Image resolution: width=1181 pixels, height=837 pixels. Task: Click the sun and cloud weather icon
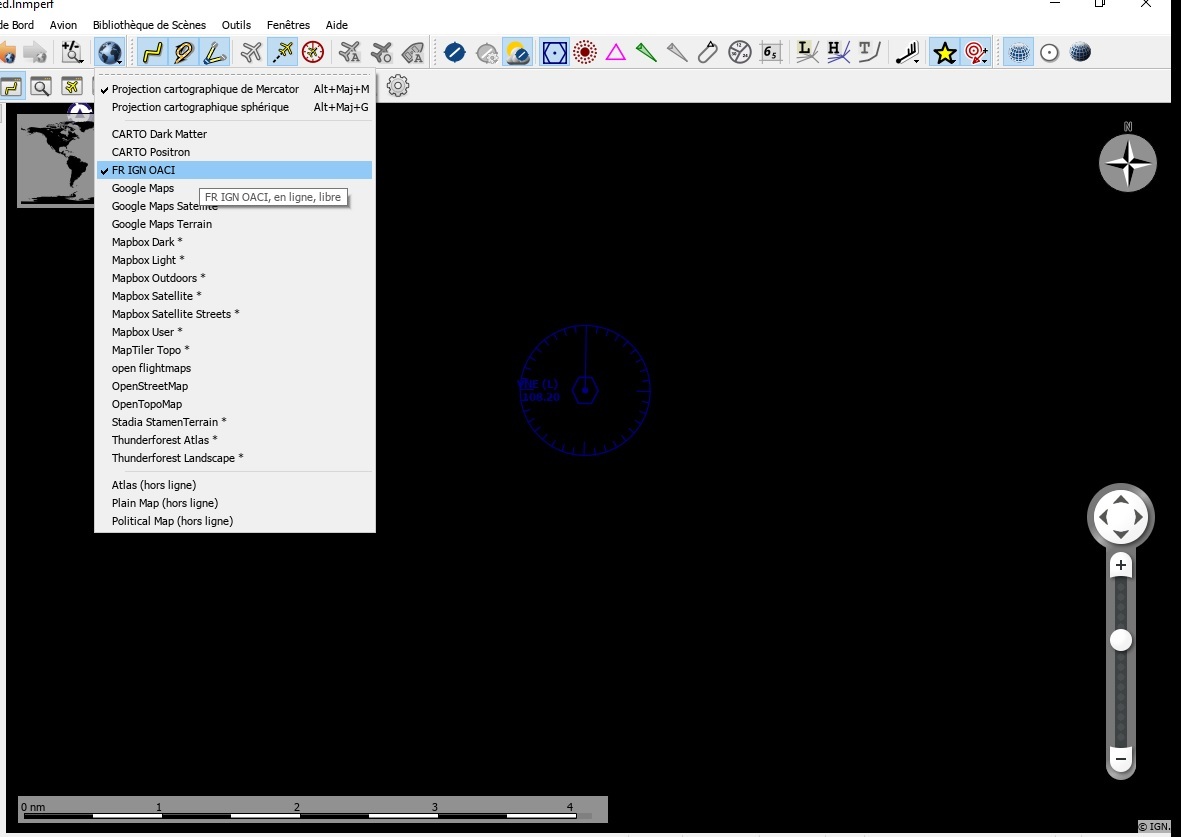517,52
